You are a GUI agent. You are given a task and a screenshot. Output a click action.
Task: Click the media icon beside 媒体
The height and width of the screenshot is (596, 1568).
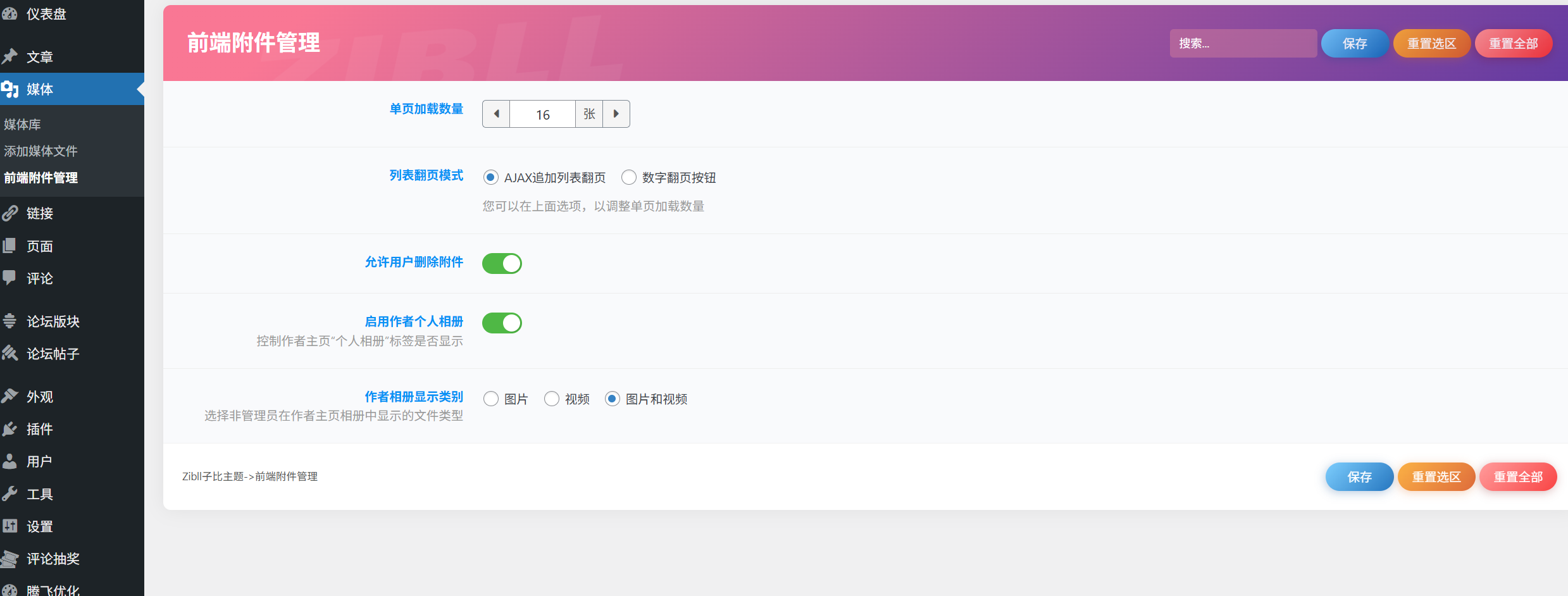pyautogui.click(x=9, y=89)
